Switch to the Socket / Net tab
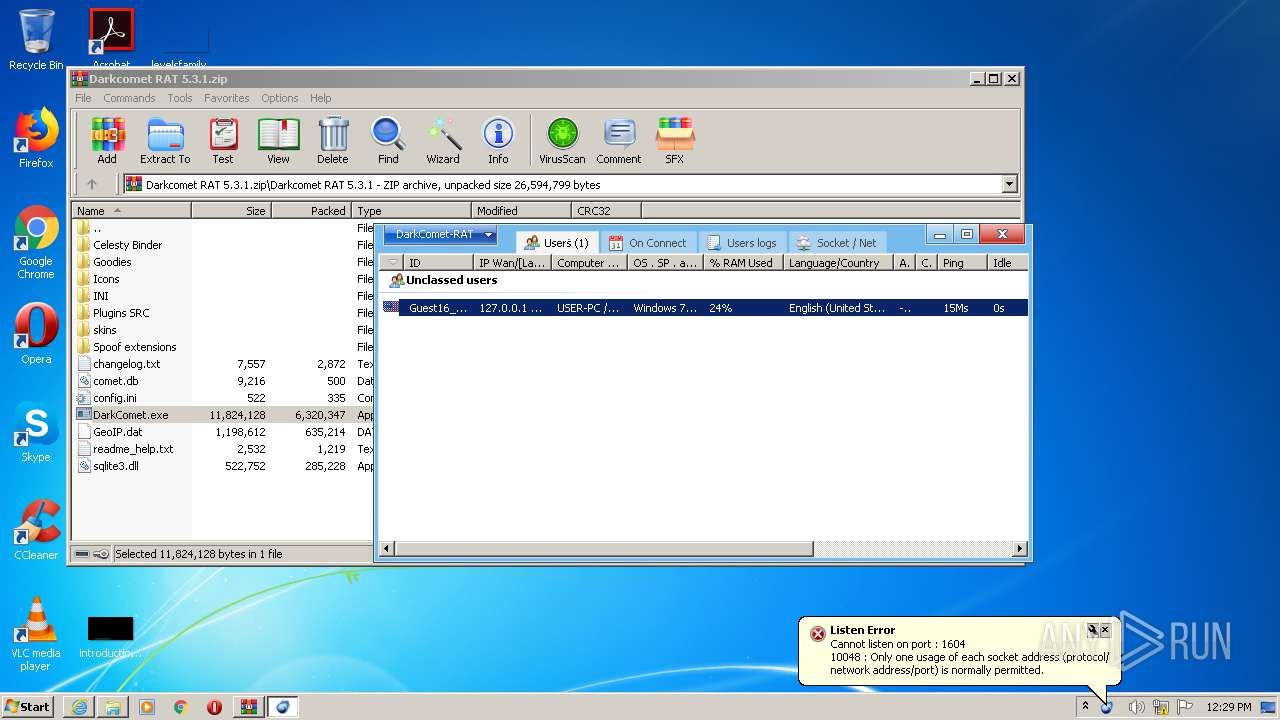The image size is (1280, 720). click(x=836, y=243)
